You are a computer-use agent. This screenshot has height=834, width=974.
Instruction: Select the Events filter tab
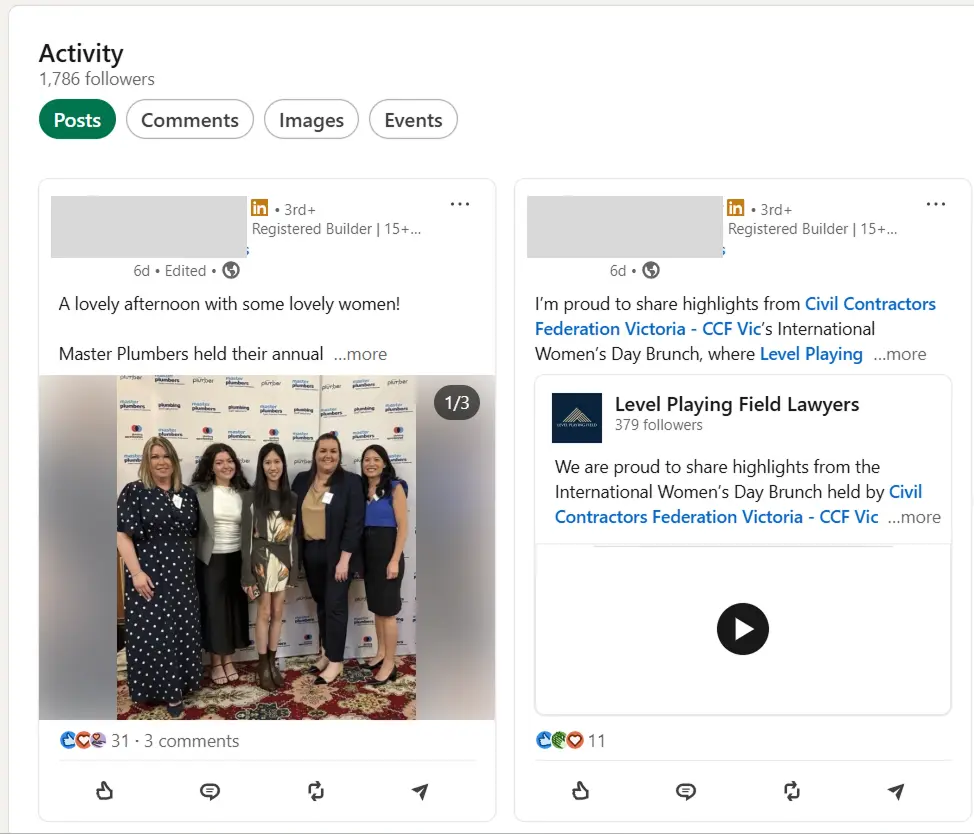point(413,120)
